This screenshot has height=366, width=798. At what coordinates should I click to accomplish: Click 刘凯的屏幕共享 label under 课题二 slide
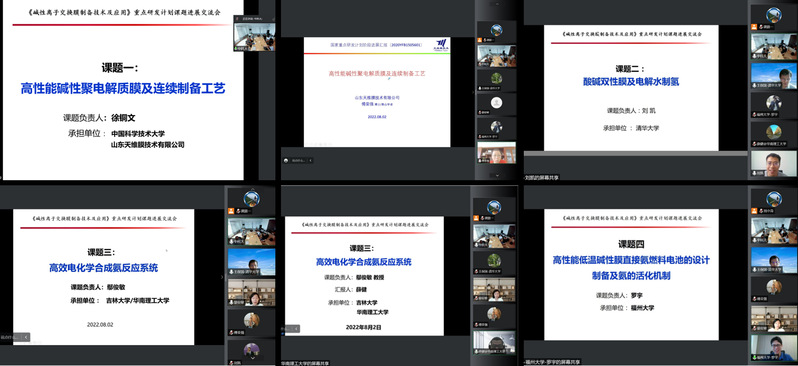(542, 178)
